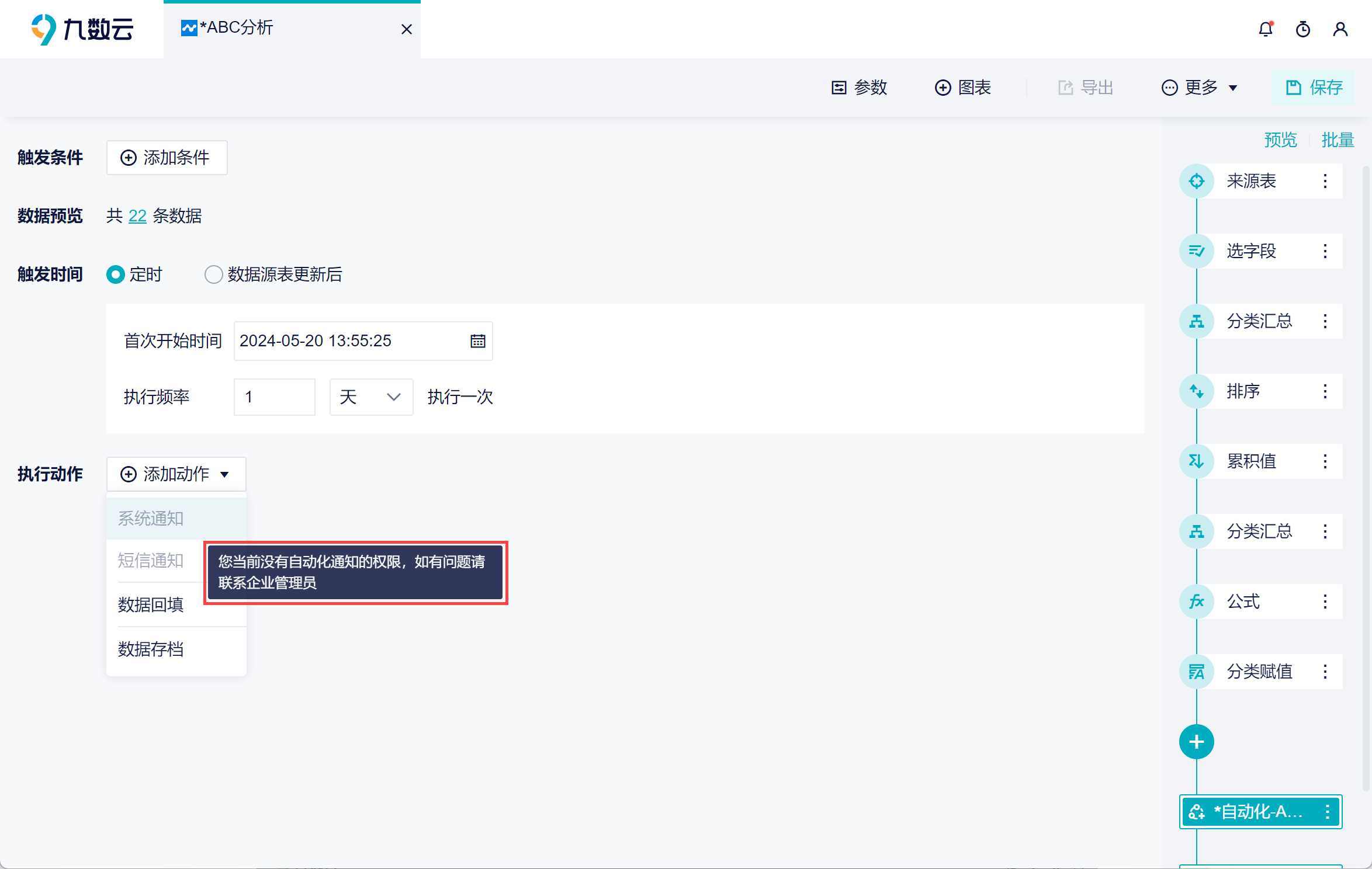The height and width of the screenshot is (869, 1372).
Task: Open the 更多 dropdown menu
Action: coord(1200,88)
